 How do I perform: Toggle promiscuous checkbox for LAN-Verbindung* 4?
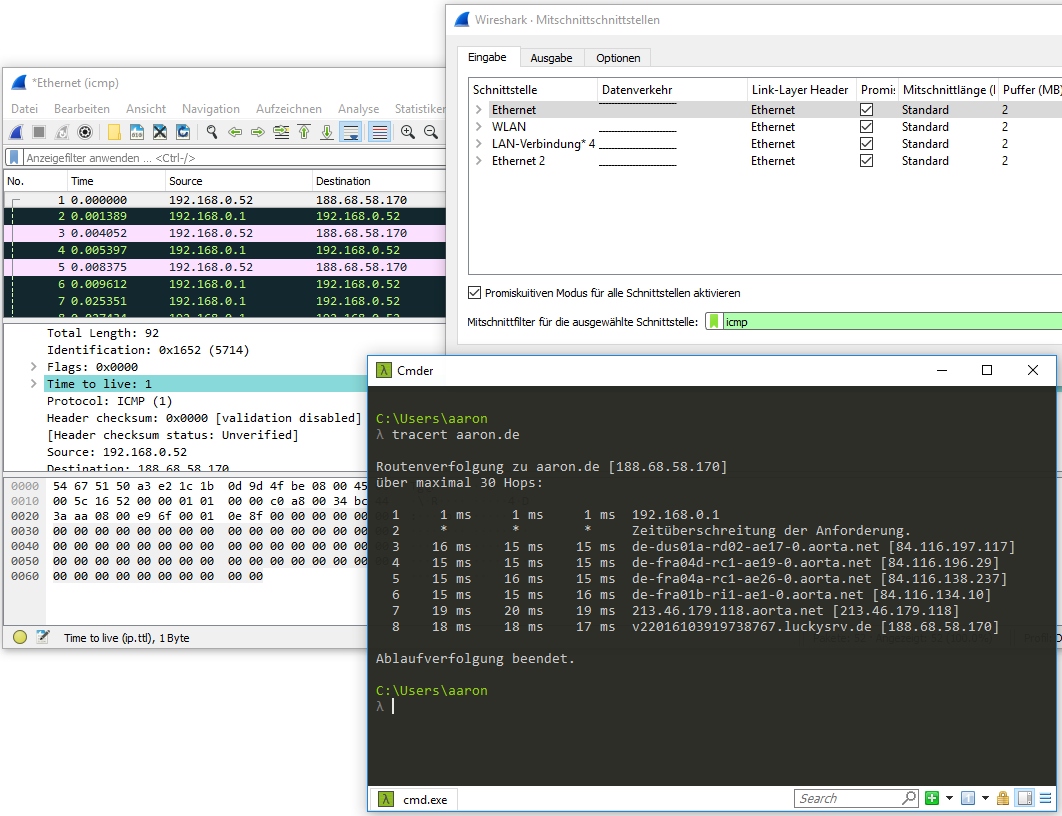click(866, 144)
